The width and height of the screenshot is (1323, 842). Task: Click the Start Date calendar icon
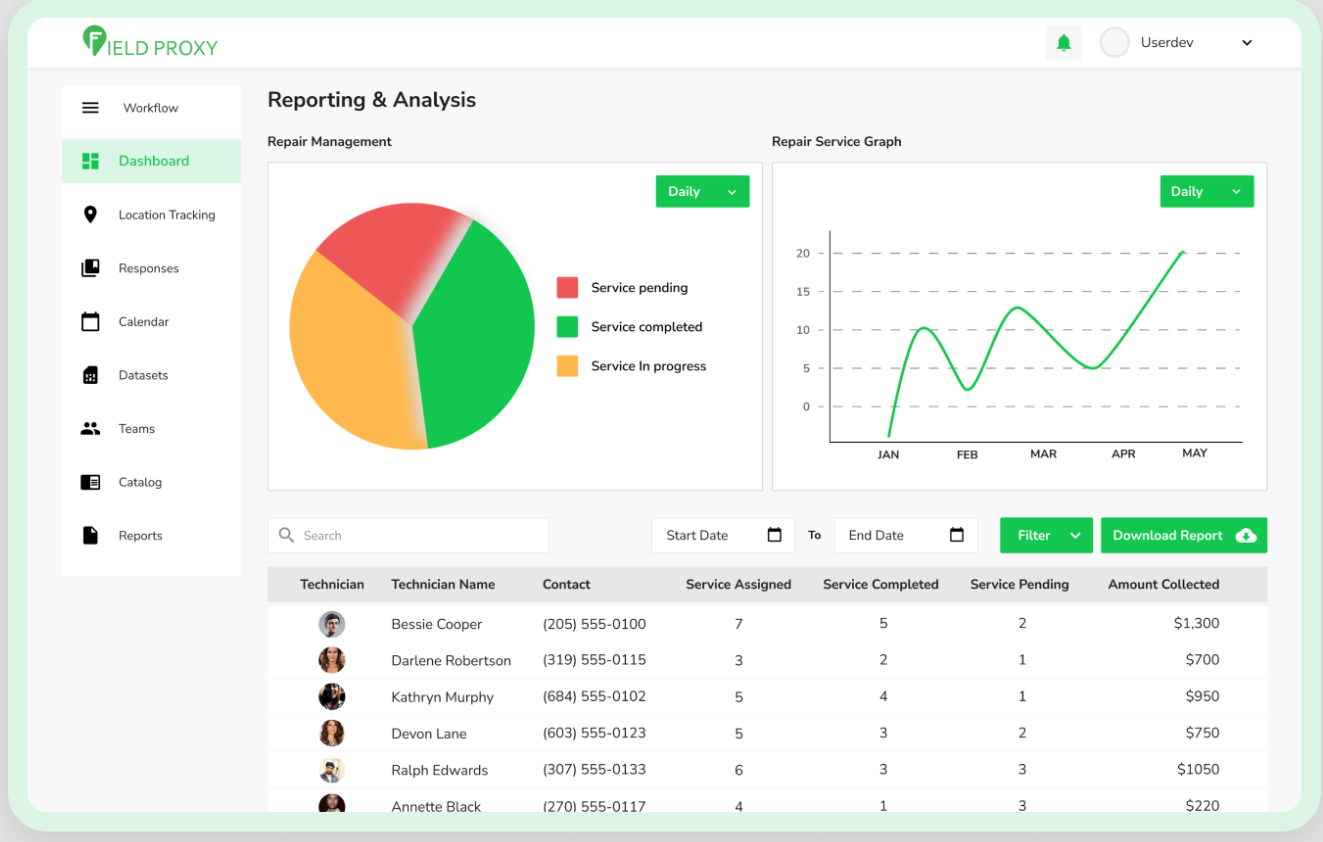[774, 535]
